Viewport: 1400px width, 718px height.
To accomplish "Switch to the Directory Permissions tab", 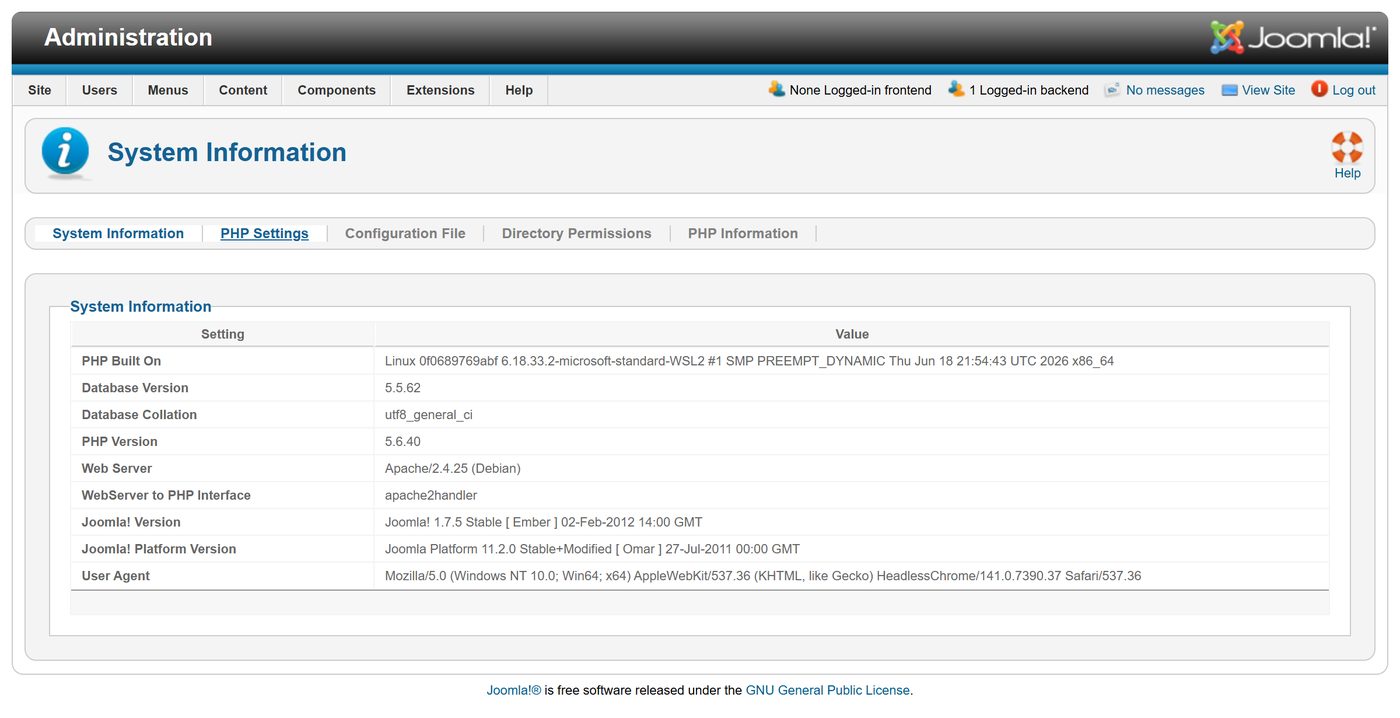I will pyautogui.click(x=577, y=233).
